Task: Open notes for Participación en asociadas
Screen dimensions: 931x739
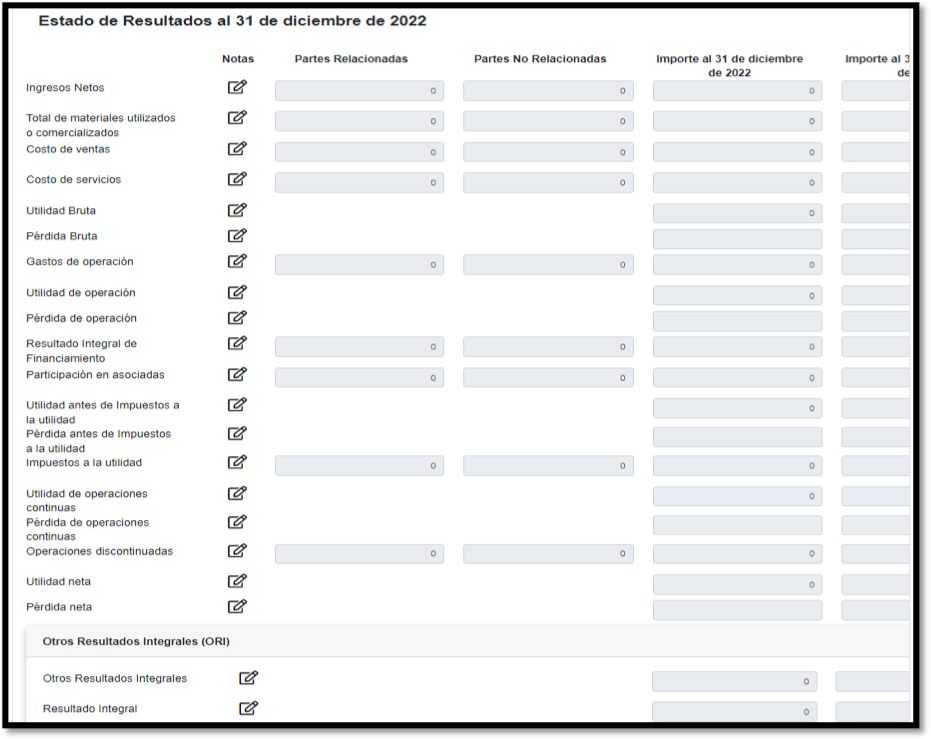Action: 237,374
